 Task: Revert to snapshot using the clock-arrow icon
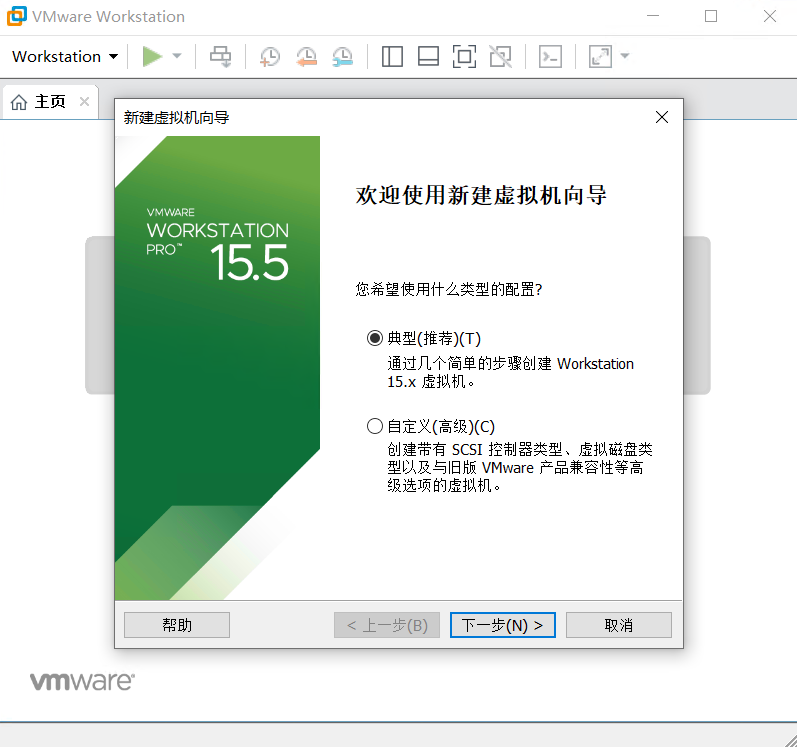pos(306,56)
